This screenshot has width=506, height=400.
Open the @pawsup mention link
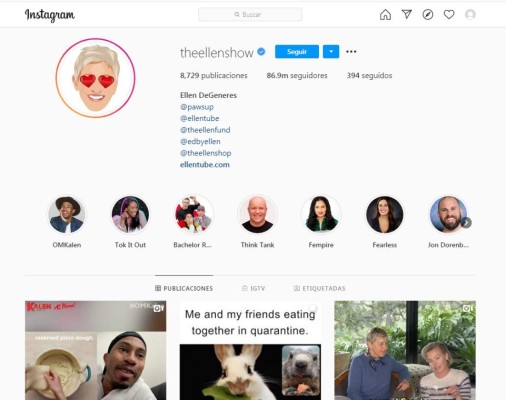pos(197,107)
